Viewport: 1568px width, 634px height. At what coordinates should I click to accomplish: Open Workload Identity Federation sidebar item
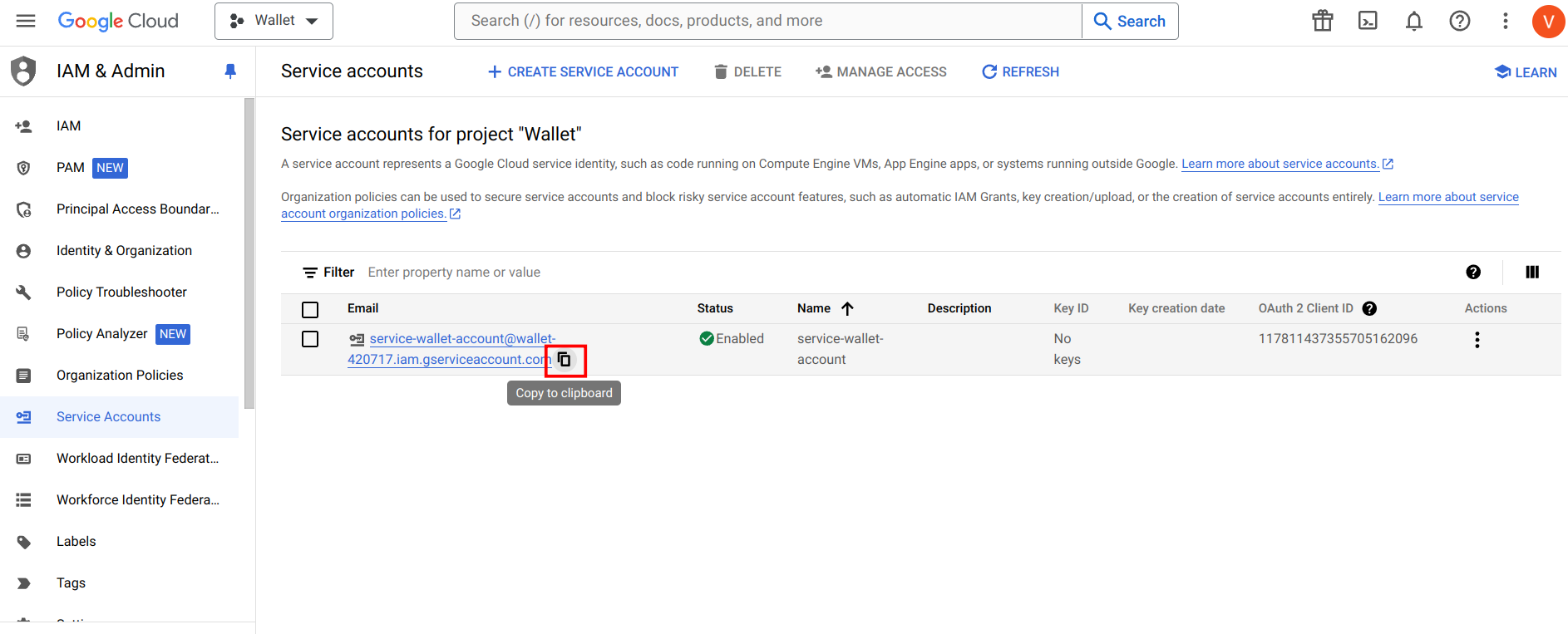coord(119,459)
